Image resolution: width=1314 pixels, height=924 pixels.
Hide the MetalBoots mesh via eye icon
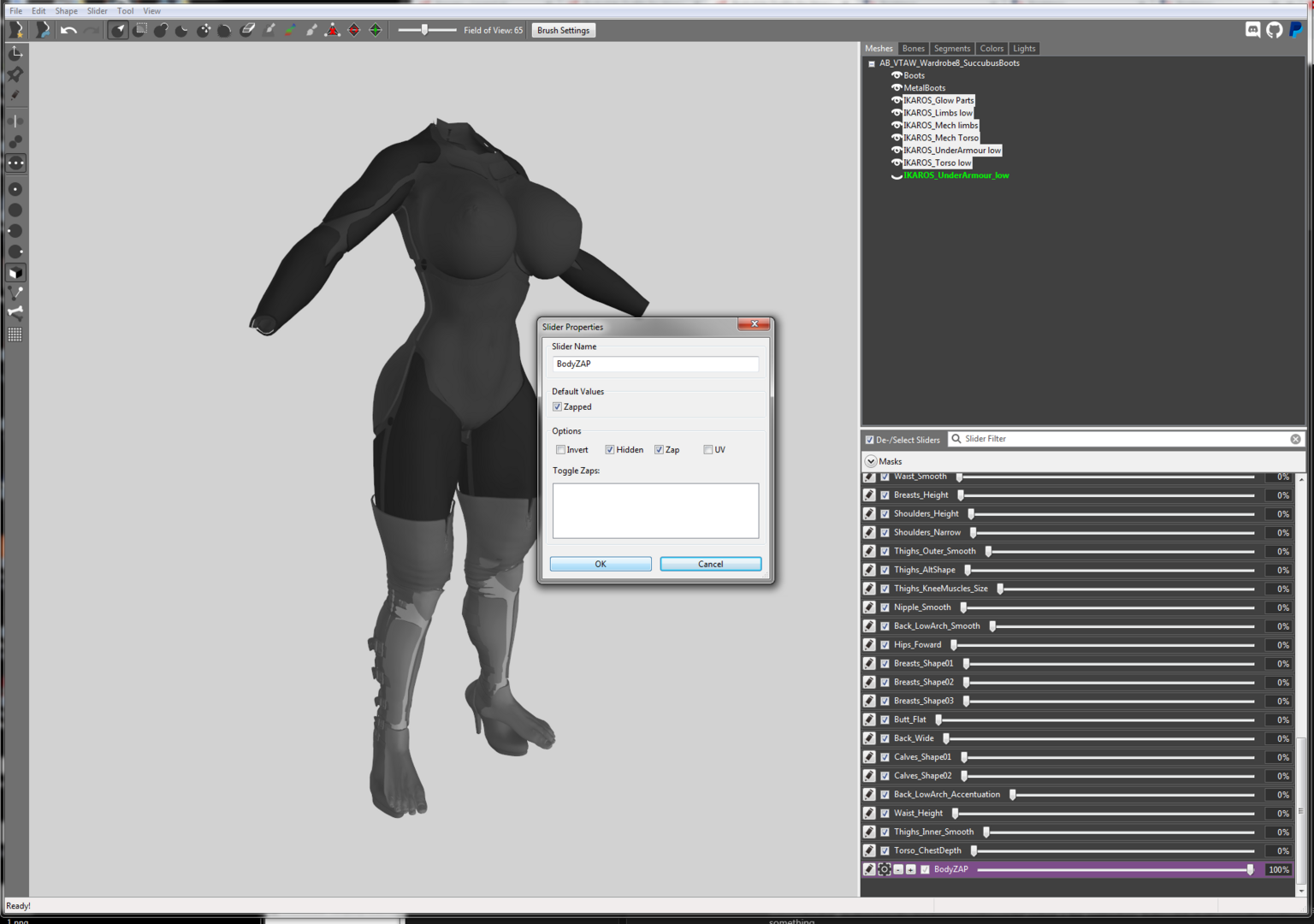[897, 87]
